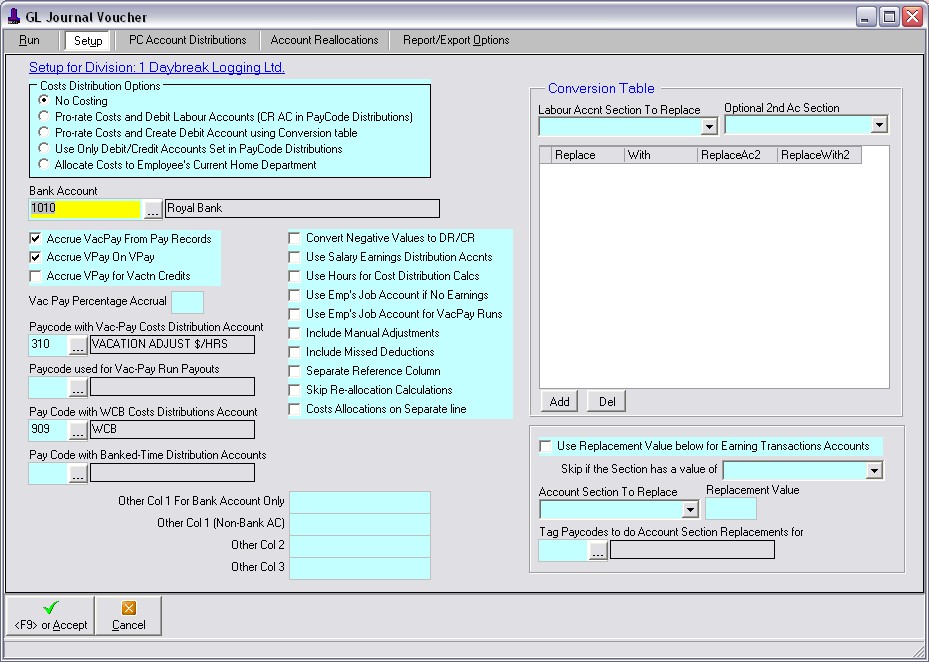Screen dimensions: 929x662
Task: Enable Separate Reference Column
Action: 294,371
